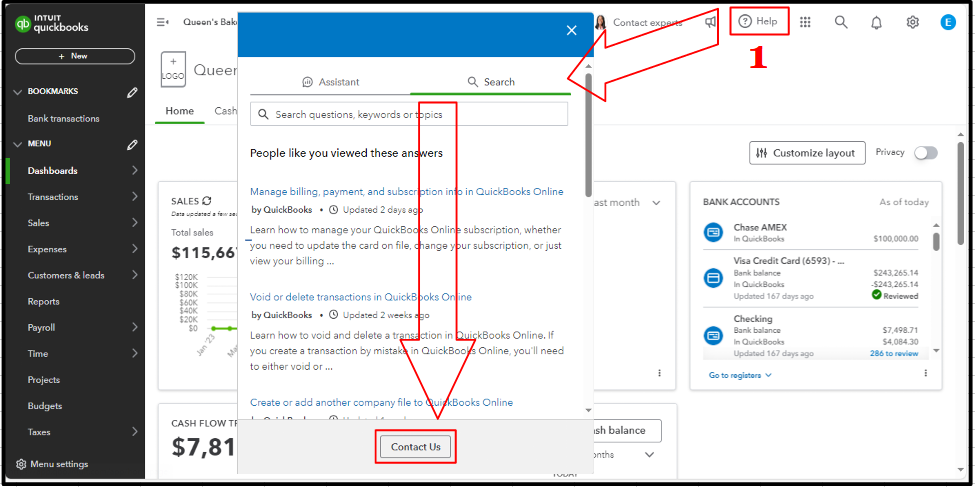The image size is (975, 487).
Task: Select the Checking account row
Action: (810, 336)
